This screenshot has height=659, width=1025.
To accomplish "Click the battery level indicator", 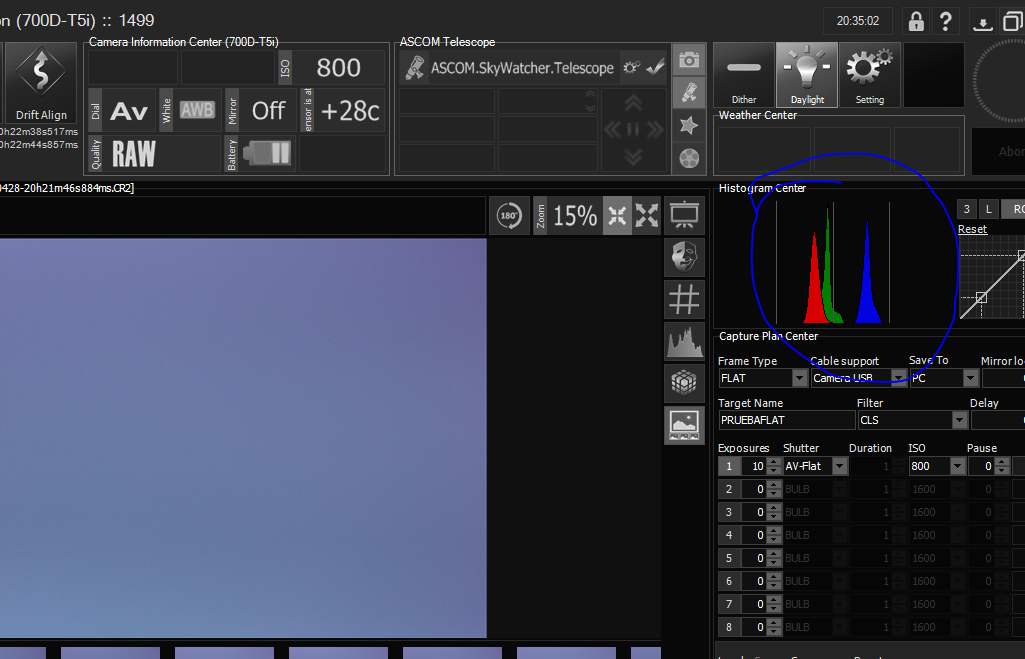I will 260,154.
